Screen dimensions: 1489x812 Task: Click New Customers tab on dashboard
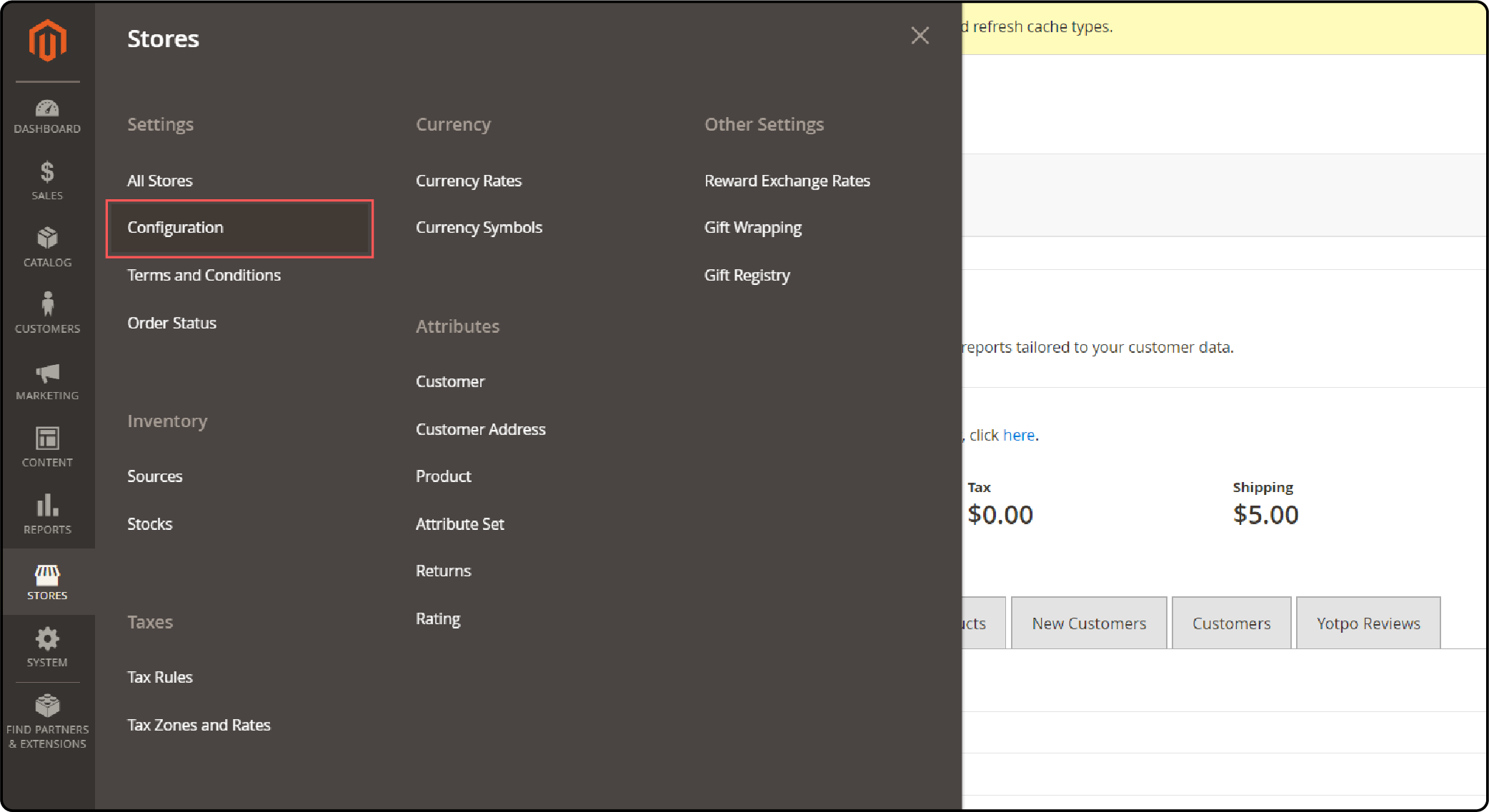coord(1090,623)
